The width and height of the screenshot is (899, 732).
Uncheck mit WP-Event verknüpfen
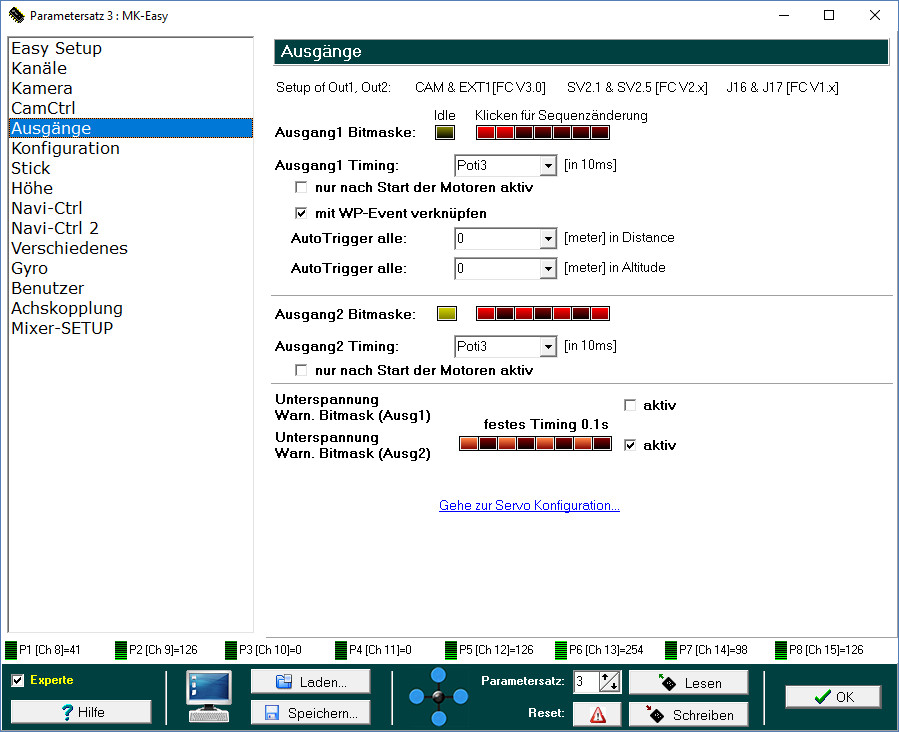coord(302,213)
